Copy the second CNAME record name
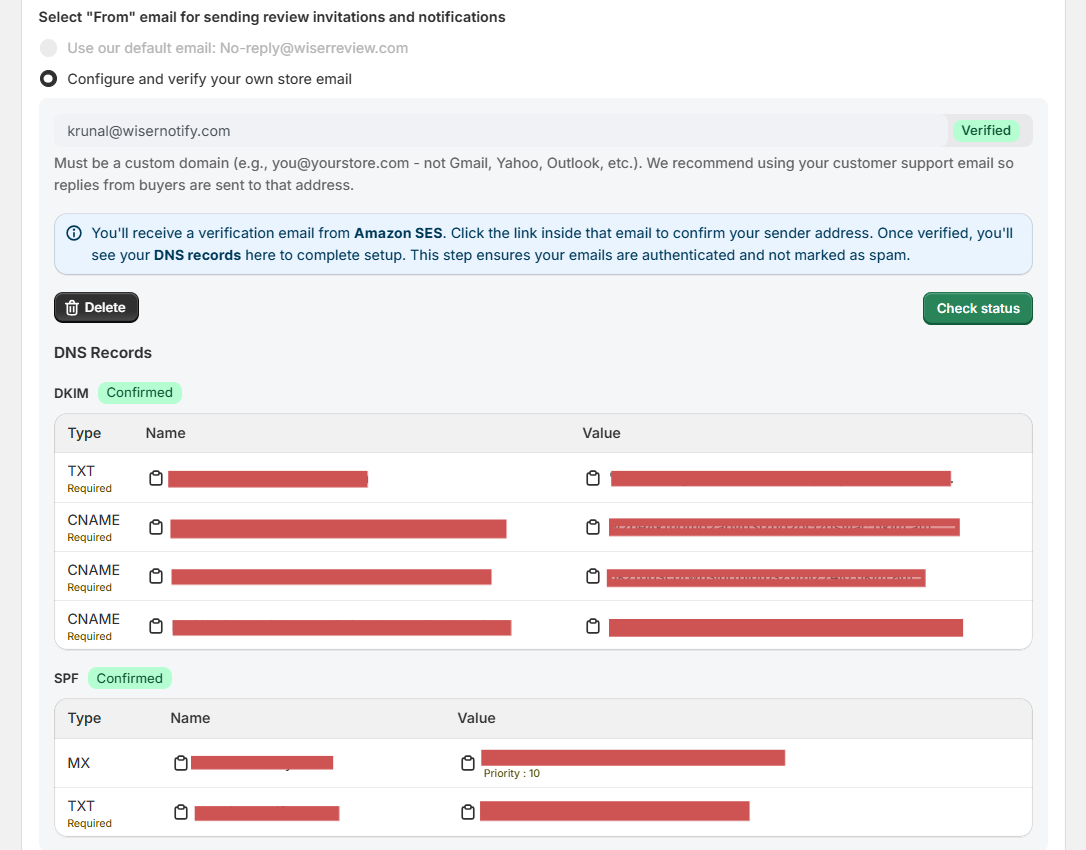Screen dimensions: 1086x850 click(x=156, y=576)
